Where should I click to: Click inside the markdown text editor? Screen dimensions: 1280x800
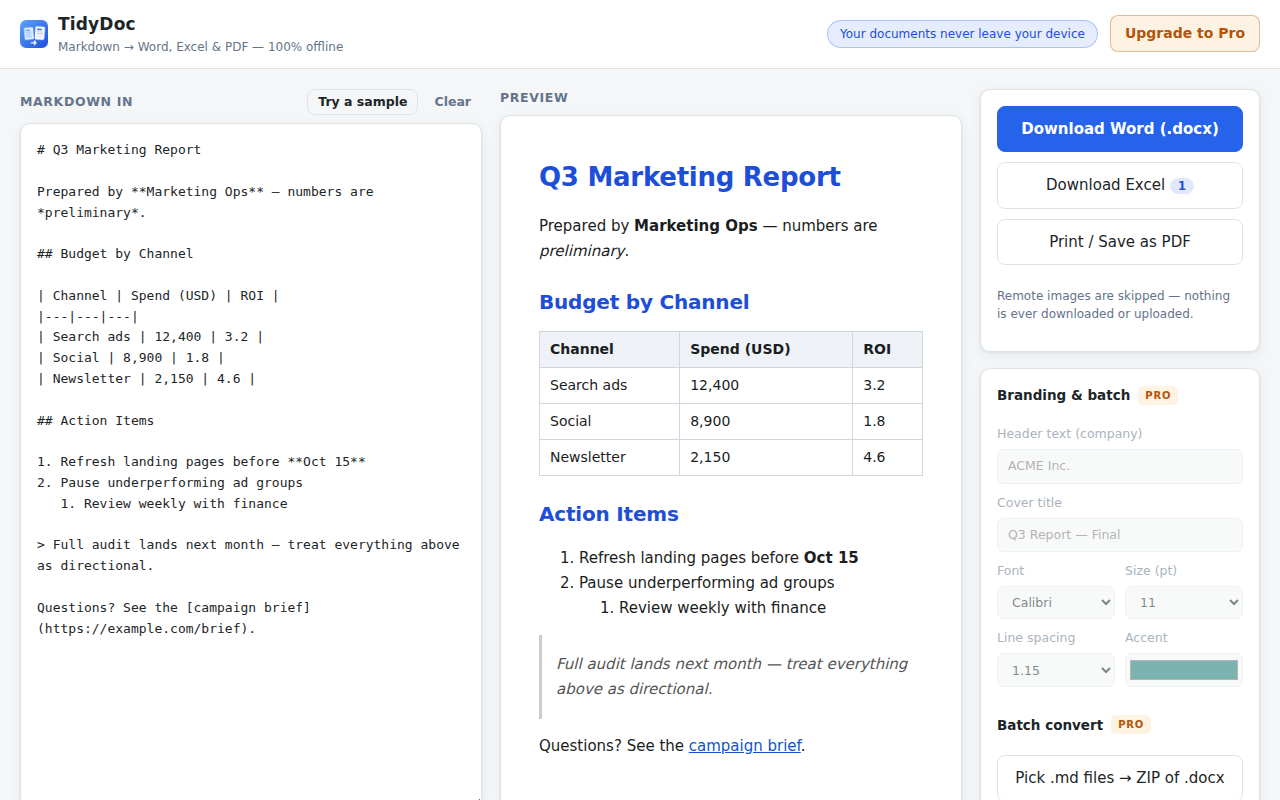coord(251,460)
